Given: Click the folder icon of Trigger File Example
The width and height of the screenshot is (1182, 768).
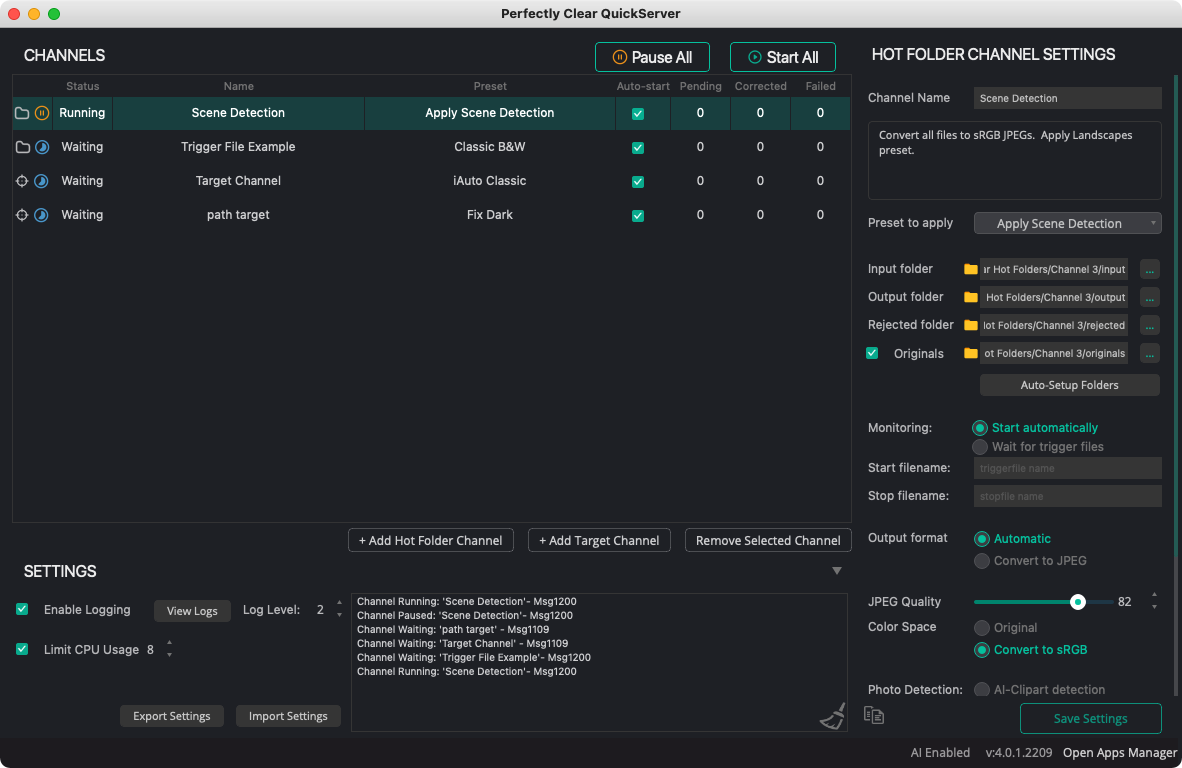Looking at the screenshot, I should (22, 147).
